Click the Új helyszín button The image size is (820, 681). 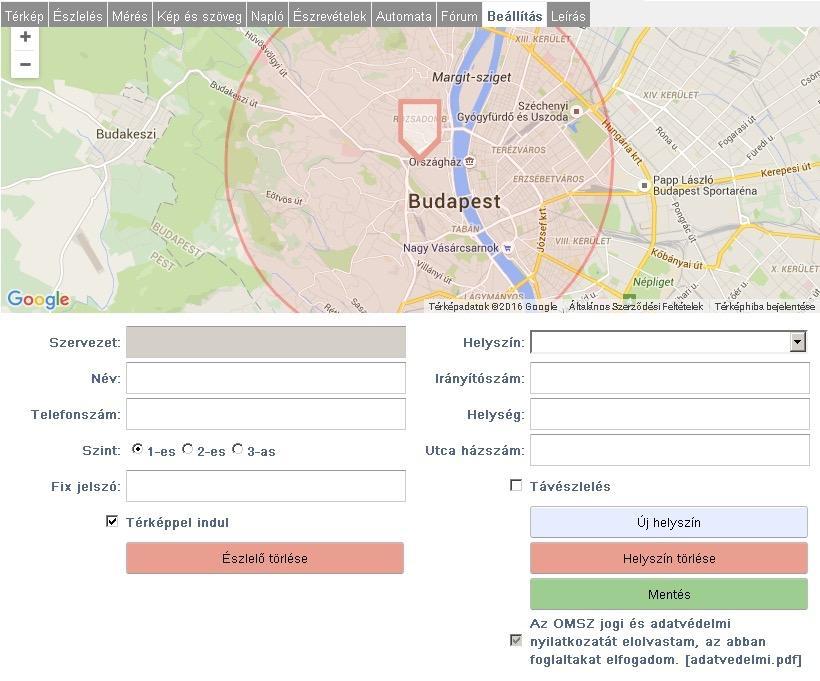pos(669,522)
